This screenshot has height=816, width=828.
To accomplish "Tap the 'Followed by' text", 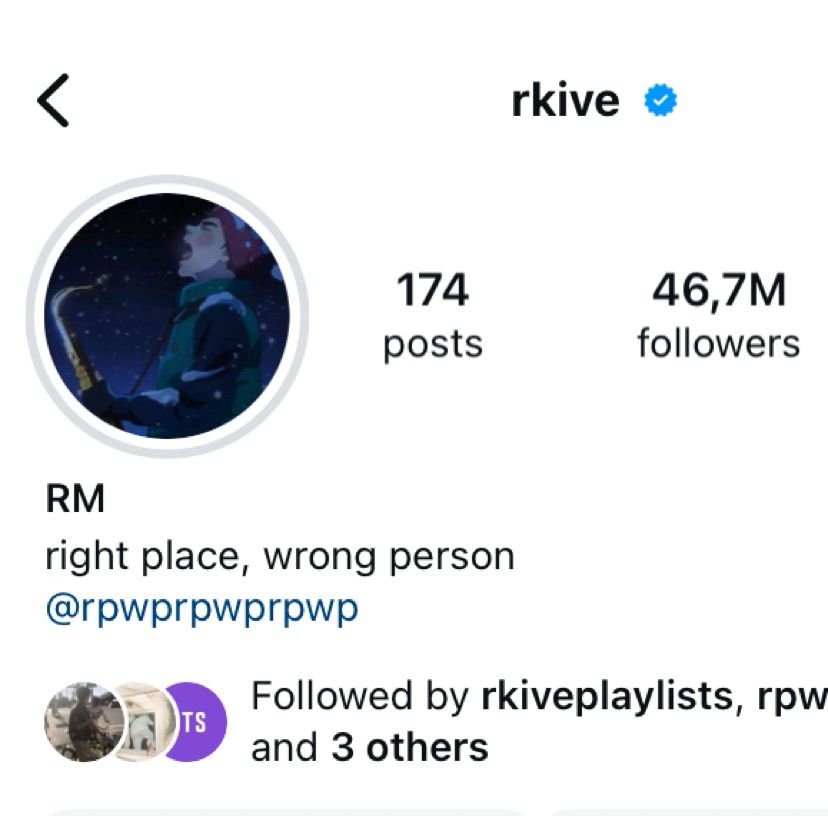I will pos(360,696).
